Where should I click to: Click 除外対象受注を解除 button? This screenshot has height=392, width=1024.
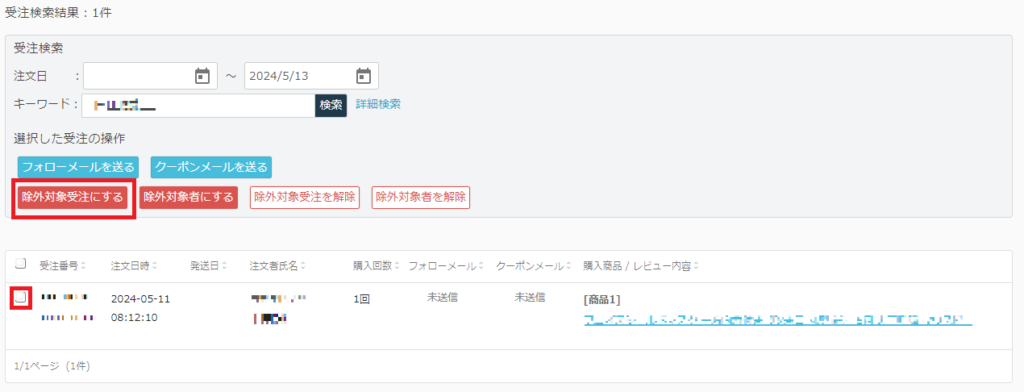(305, 197)
